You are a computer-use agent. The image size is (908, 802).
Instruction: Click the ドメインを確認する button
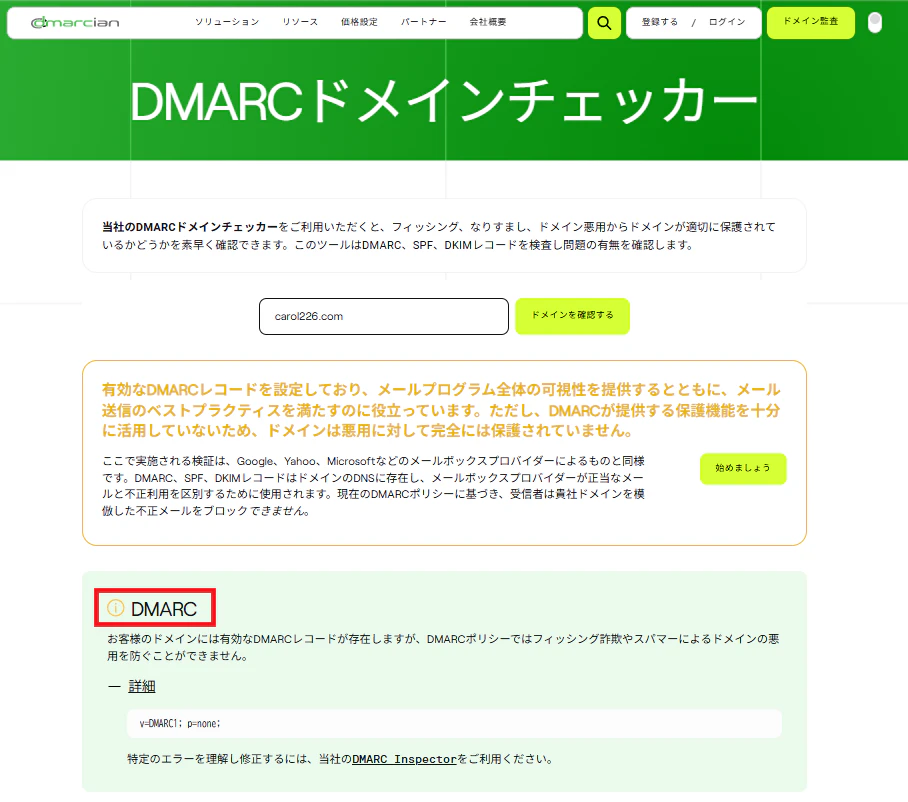pos(572,316)
